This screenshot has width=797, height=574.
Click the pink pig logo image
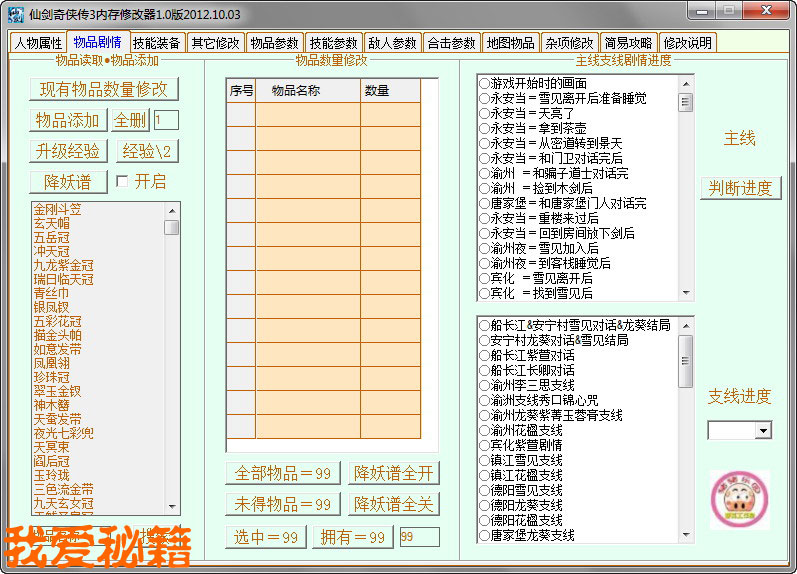[739, 499]
